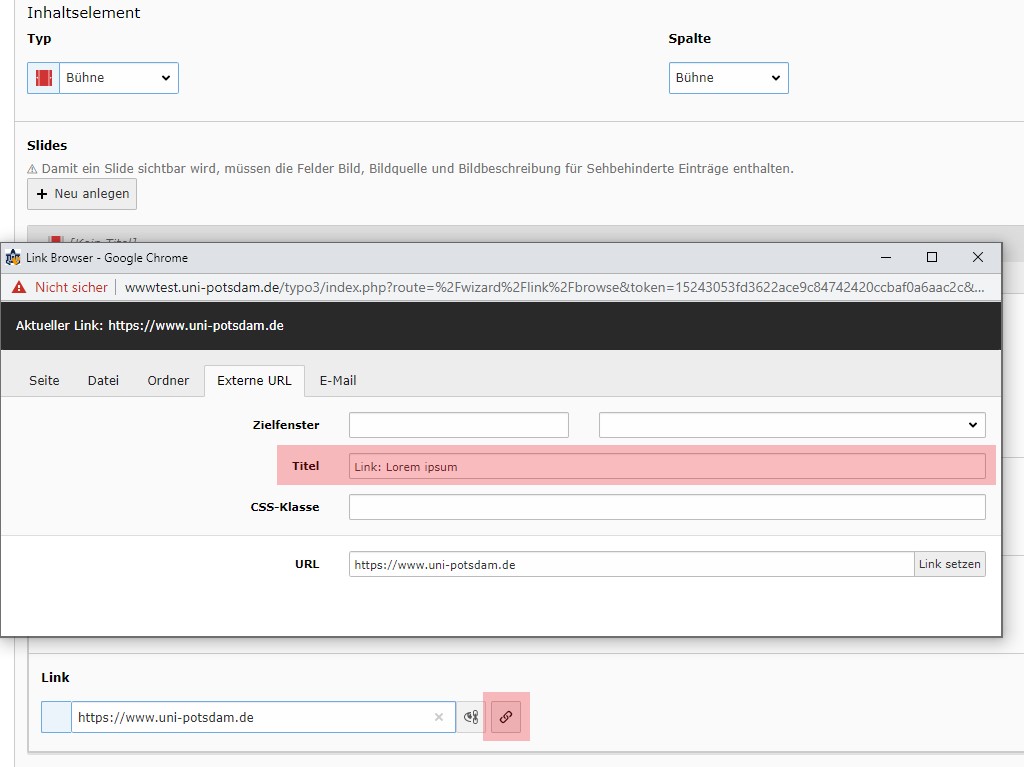Viewport: 1024px width, 767px height.
Task: Focus the CSS-Klasse text field
Action: coord(667,507)
